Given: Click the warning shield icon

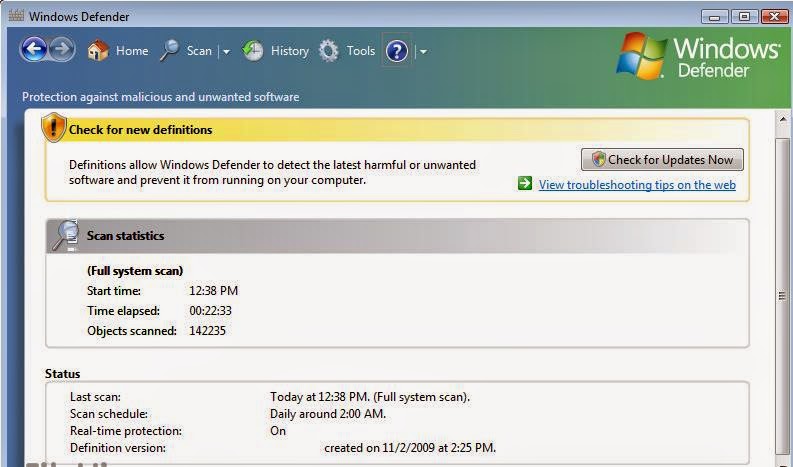Looking at the screenshot, I should click(x=54, y=127).
